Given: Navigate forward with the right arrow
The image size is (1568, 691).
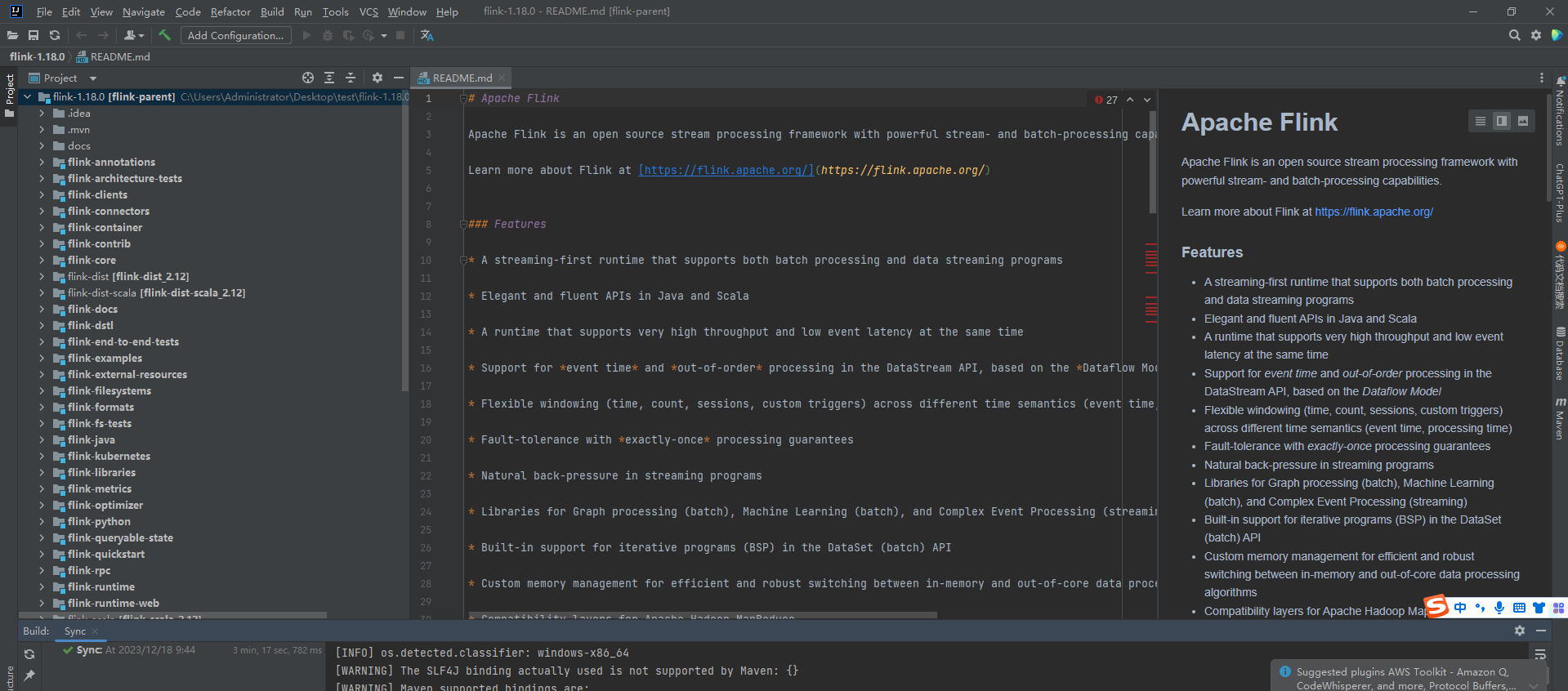Looking at the screenshot, I should [103, 35].
